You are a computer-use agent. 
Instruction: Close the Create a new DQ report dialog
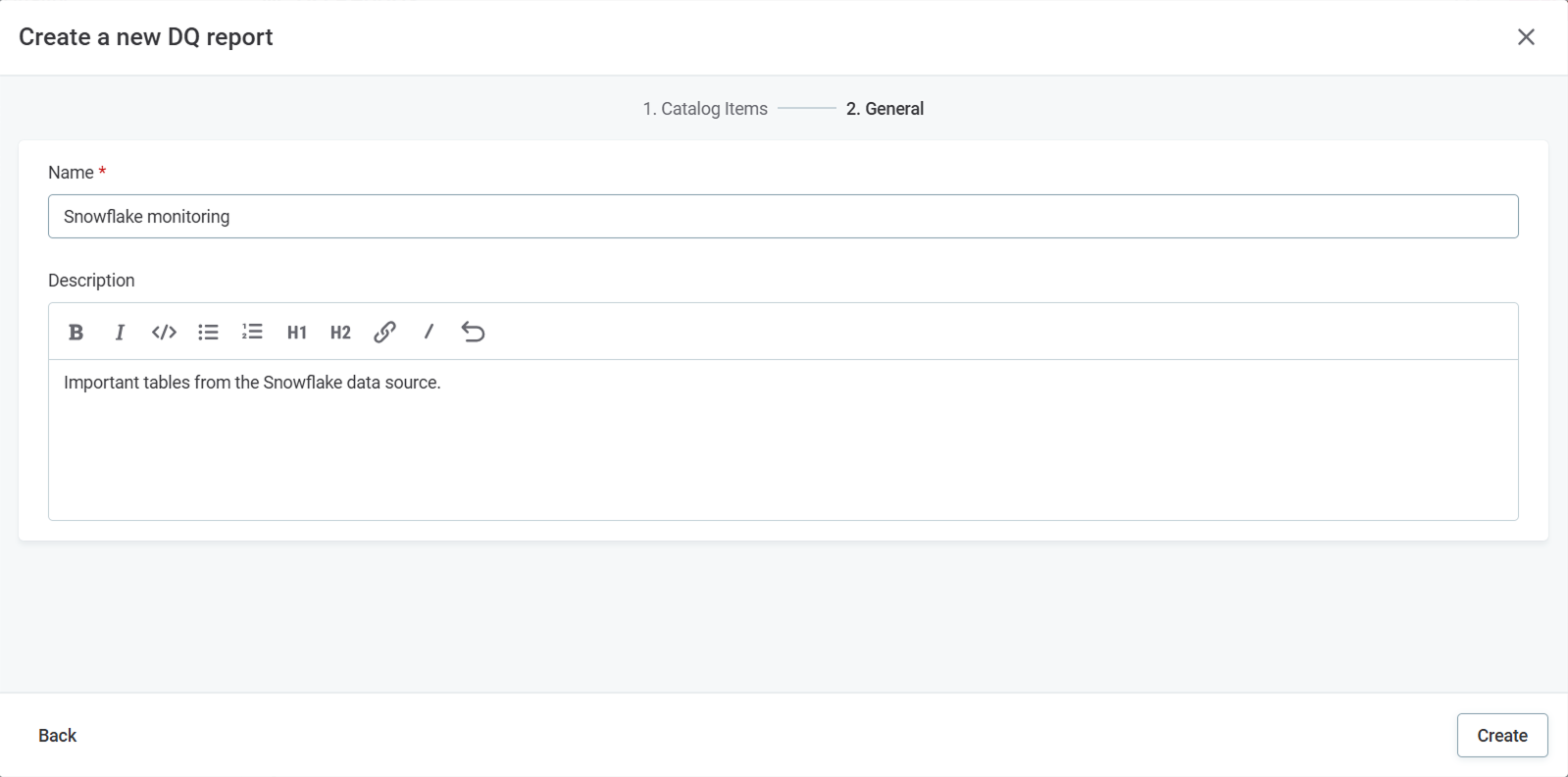pos(1526,37)
